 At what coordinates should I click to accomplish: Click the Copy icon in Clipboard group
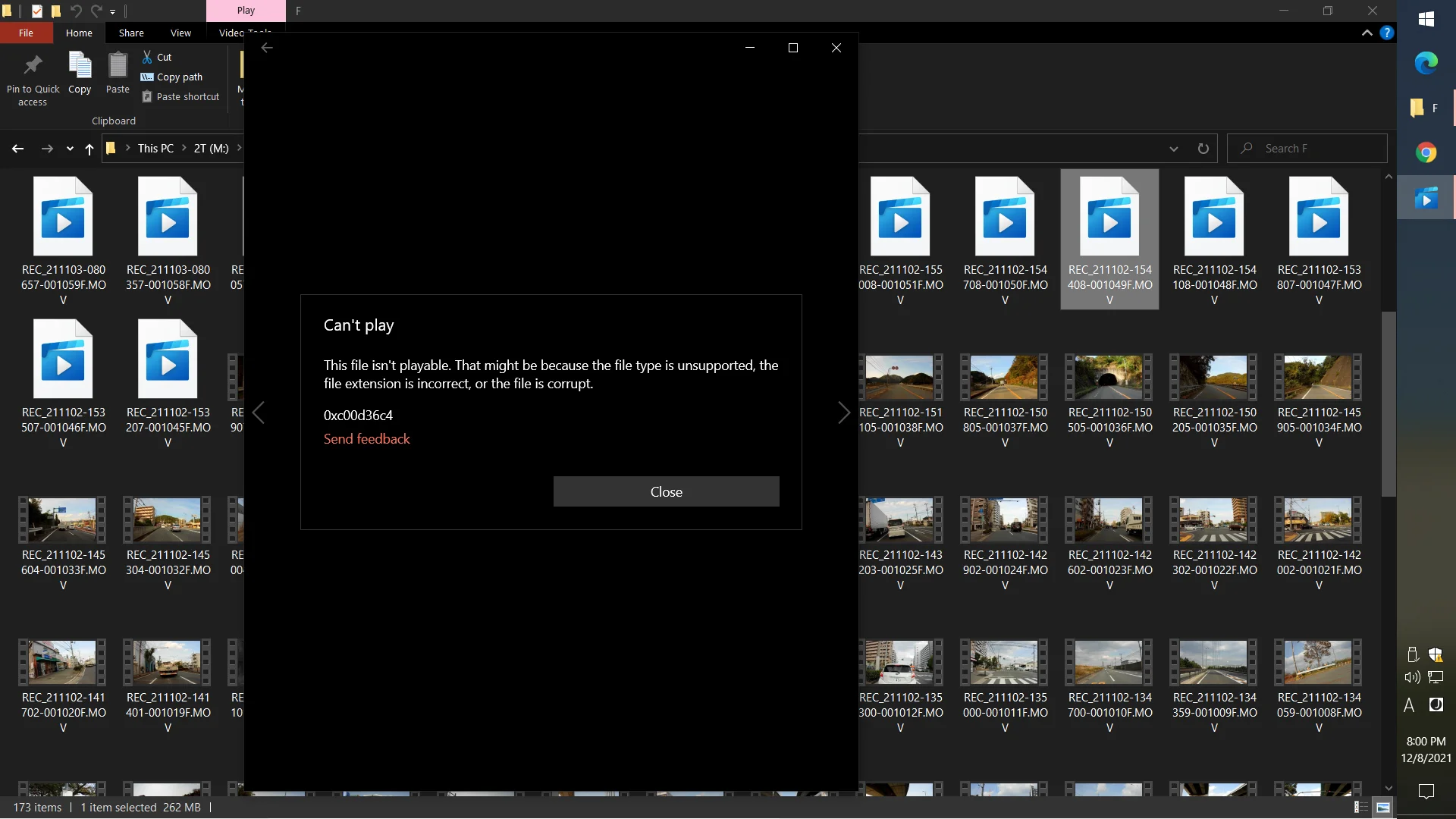pos(80,66)
